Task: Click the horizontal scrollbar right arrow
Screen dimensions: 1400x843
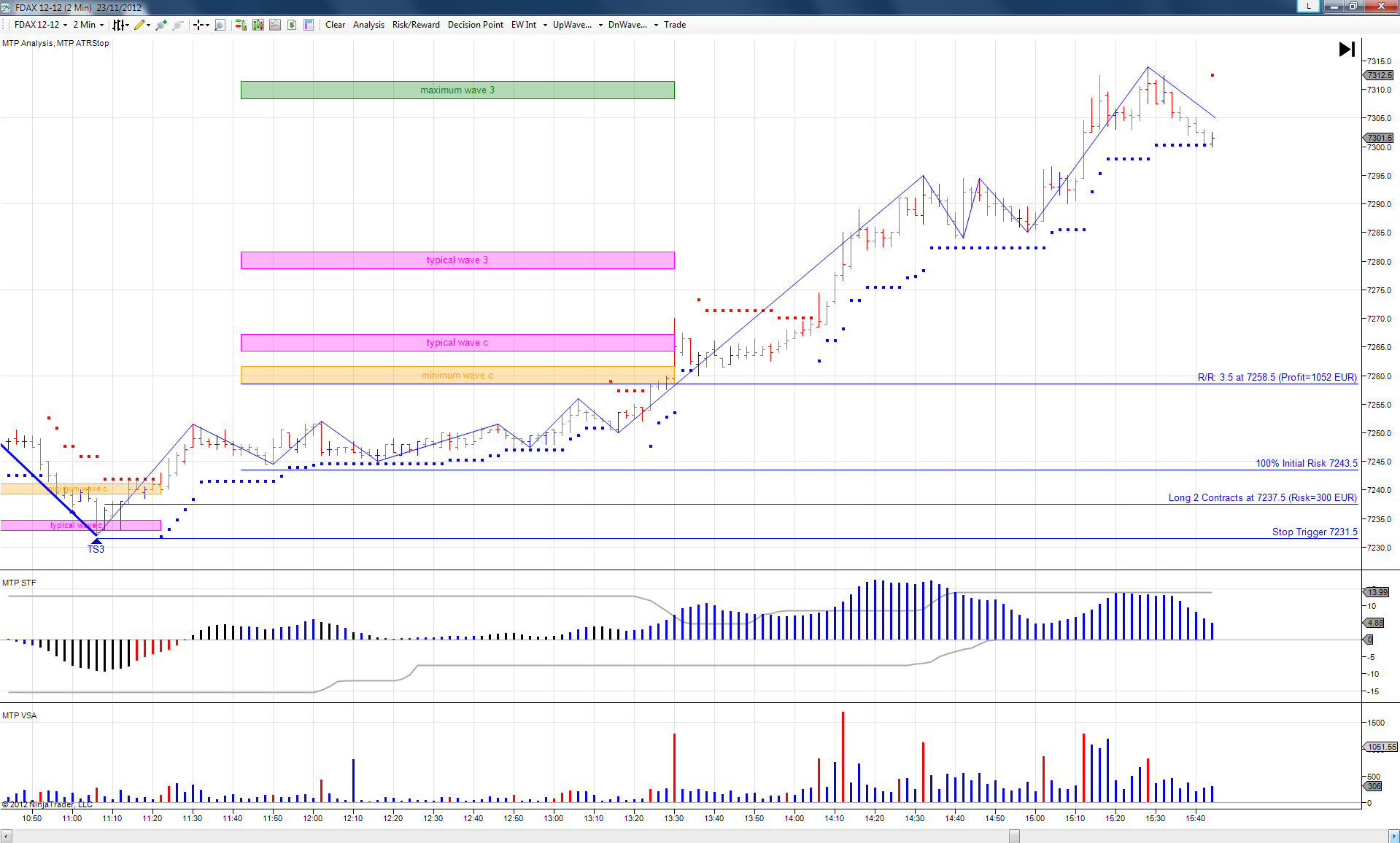Action: 1393,836
